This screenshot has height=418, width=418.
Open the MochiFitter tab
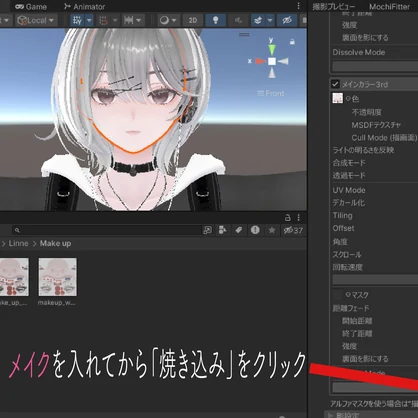click(x=389, y=7)
